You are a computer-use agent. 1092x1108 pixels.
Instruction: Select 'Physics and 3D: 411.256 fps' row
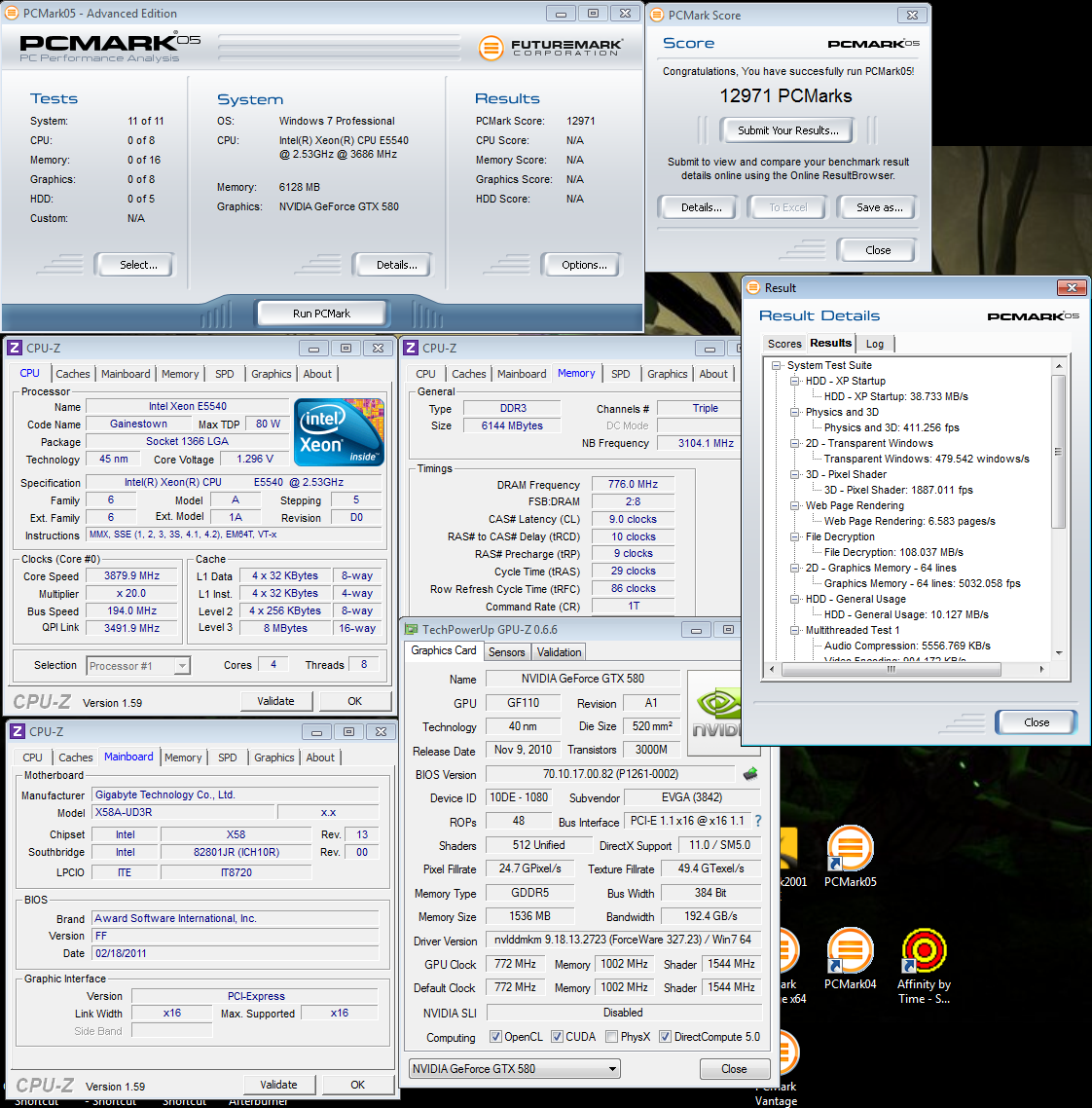pyautogui.click(x=892, y=427)
